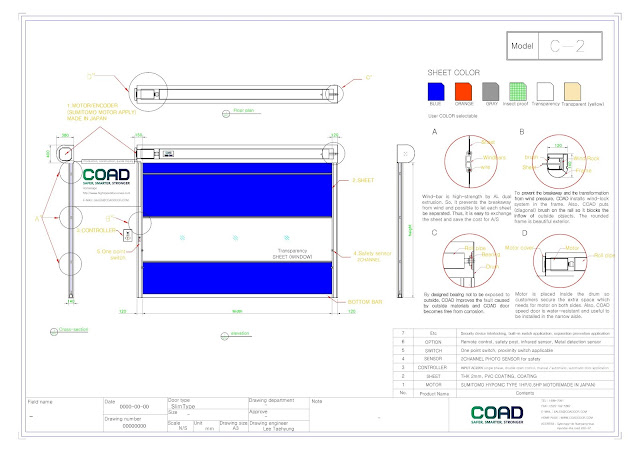
Task: Click the 'User COLOR selectable' note
Action: pyautogui.click(x=452, y=116)
